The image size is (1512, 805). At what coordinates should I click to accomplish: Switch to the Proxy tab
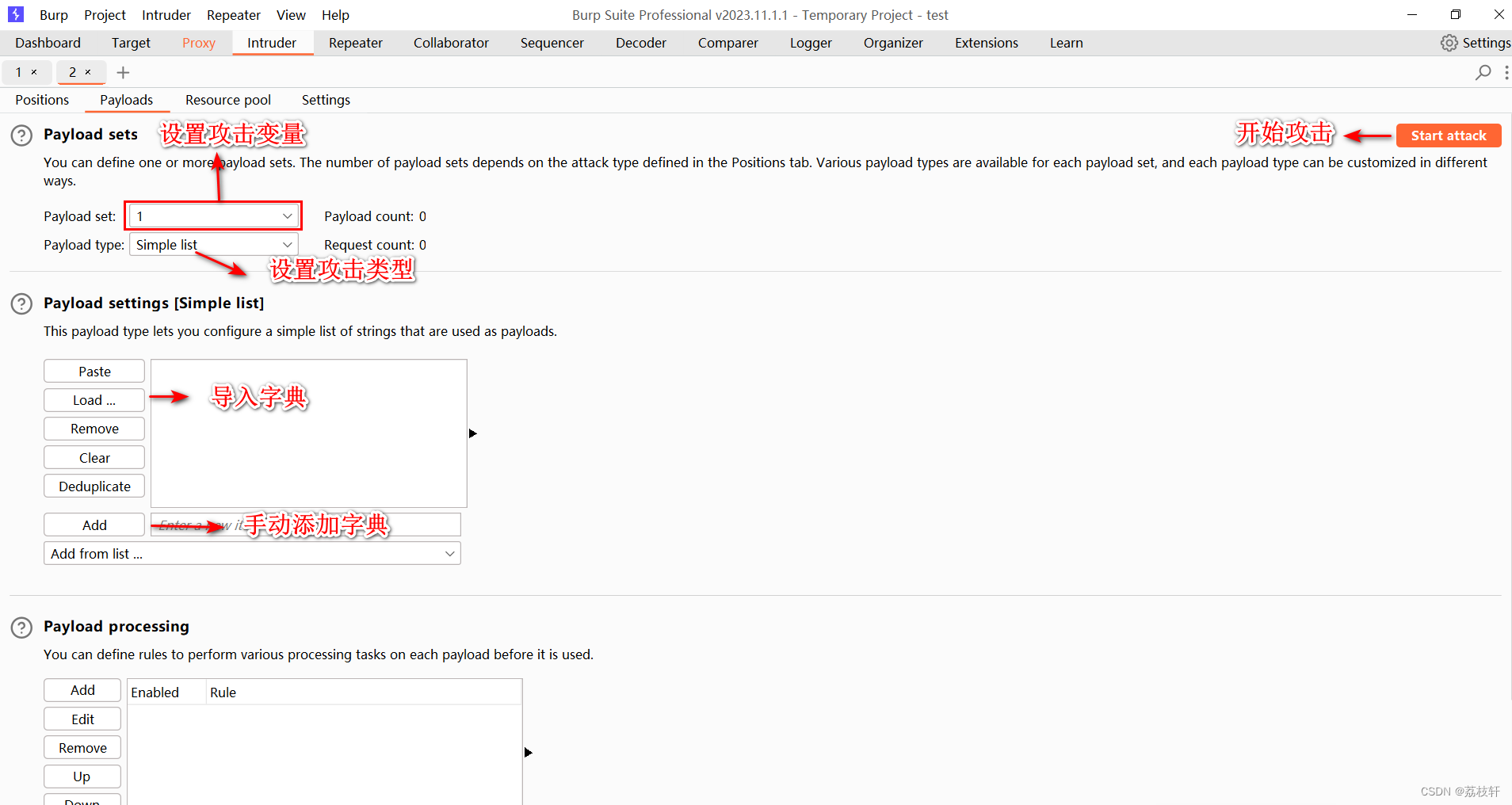point(199,43)
